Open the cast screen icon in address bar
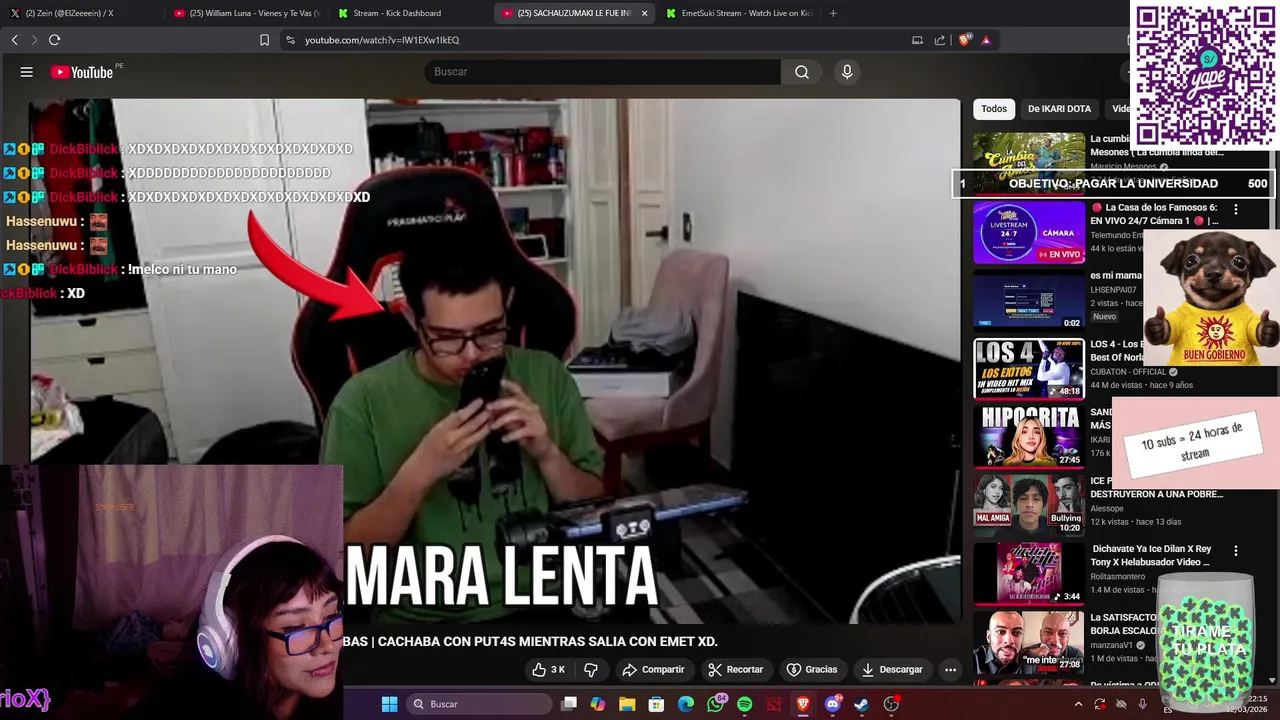 pos(917,40)
